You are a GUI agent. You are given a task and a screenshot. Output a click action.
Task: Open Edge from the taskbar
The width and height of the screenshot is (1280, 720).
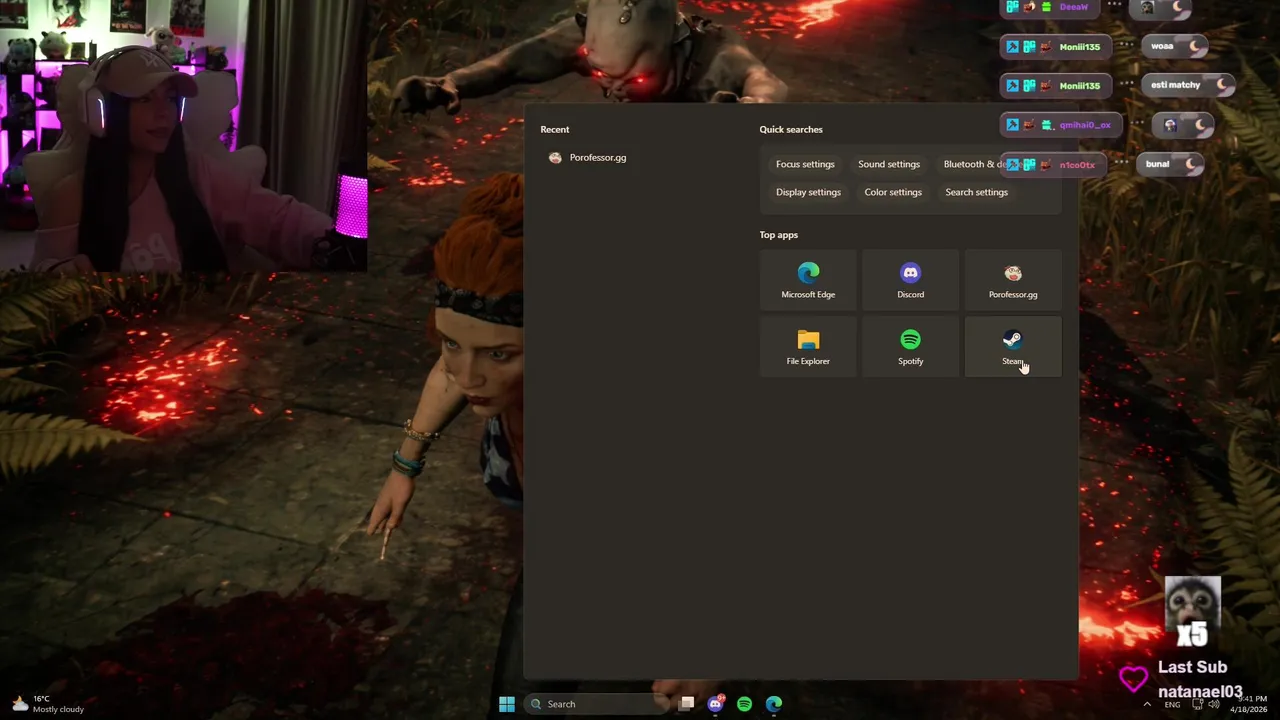774,704
